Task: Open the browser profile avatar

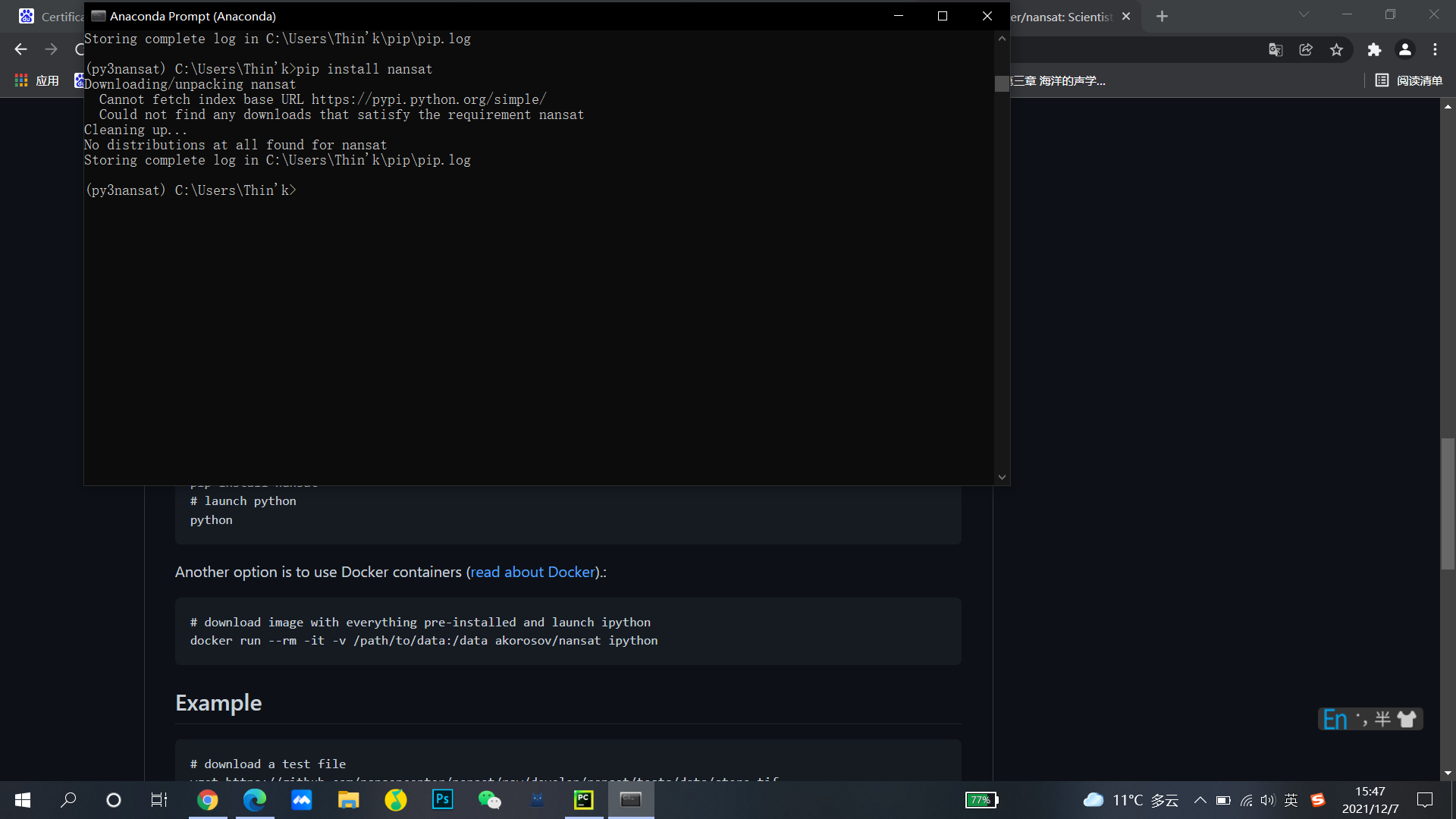Action: [1405, 49]
